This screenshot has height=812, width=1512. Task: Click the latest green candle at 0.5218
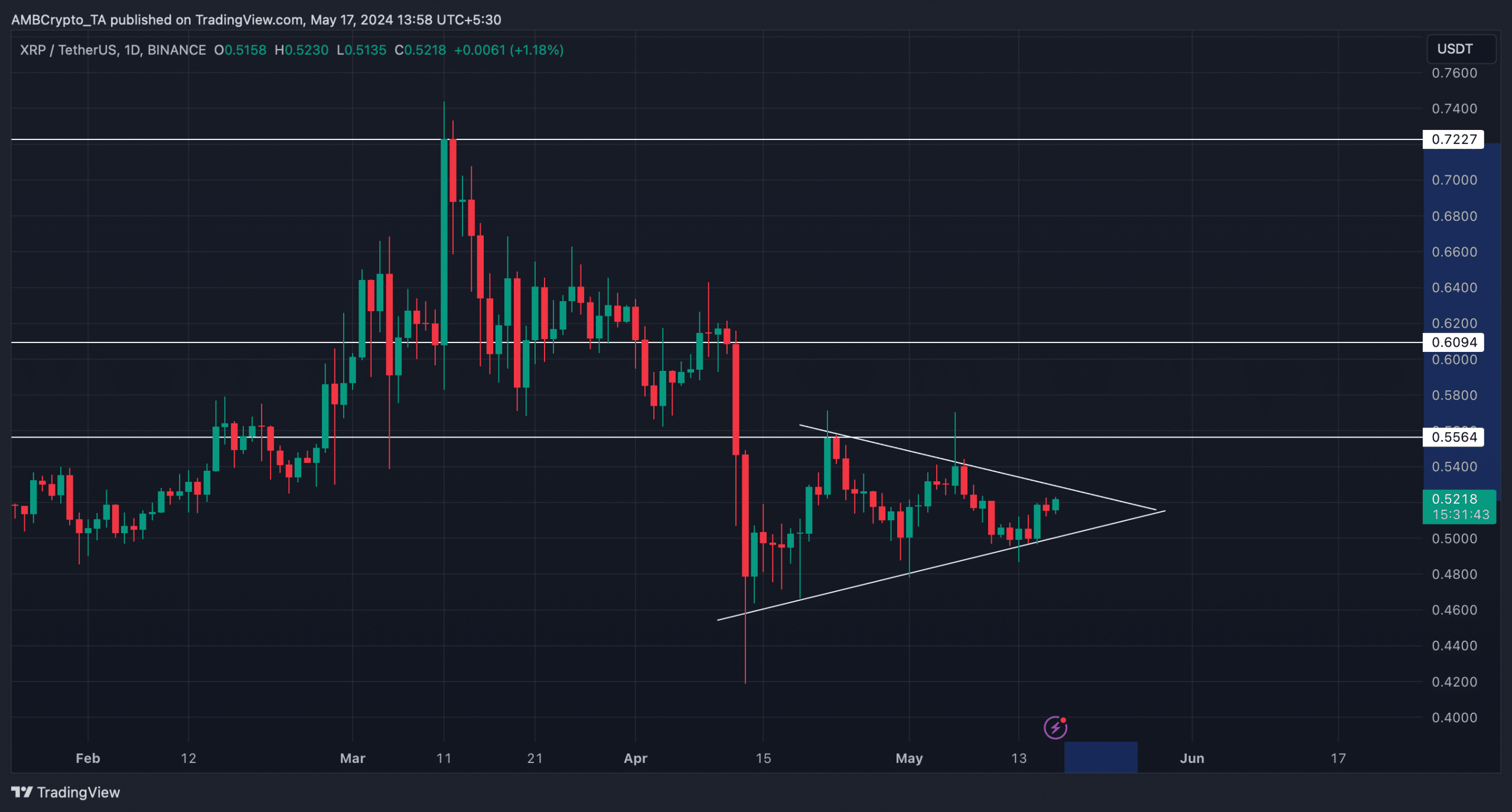tap(1055, 504)
